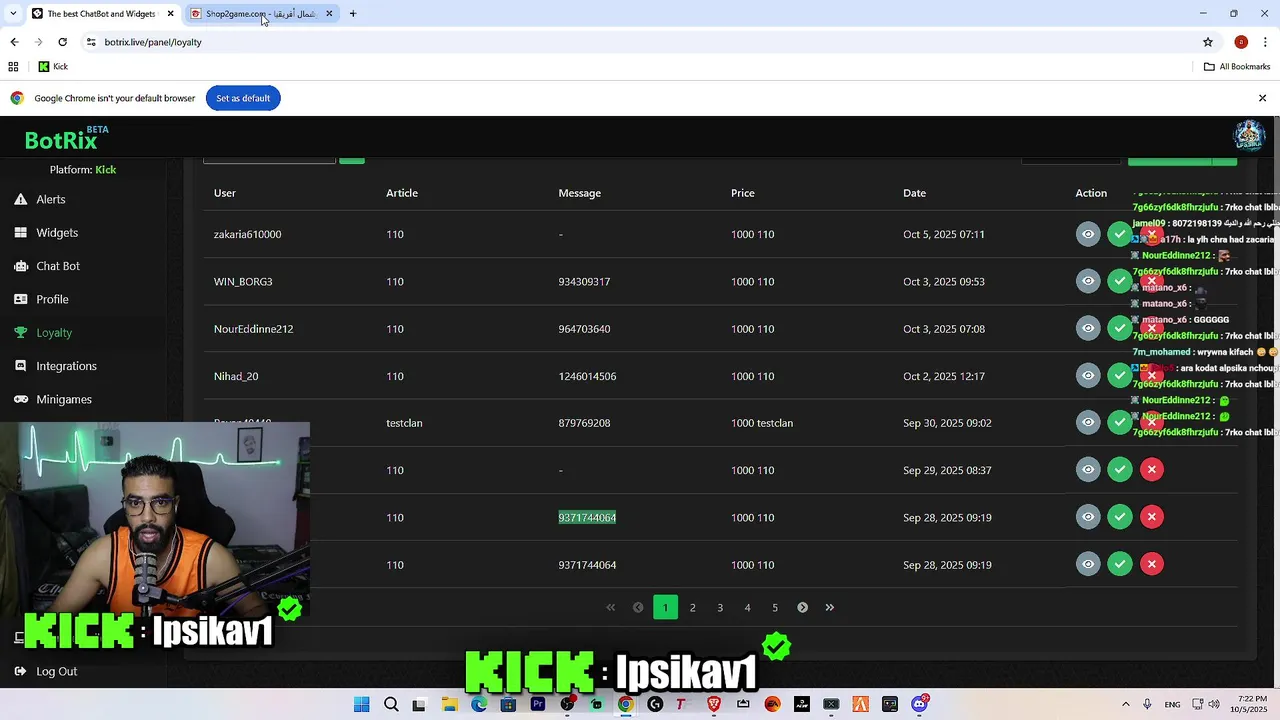1280x720 pixels.
Task: Open a new browser tab
Action: (352, 14)
